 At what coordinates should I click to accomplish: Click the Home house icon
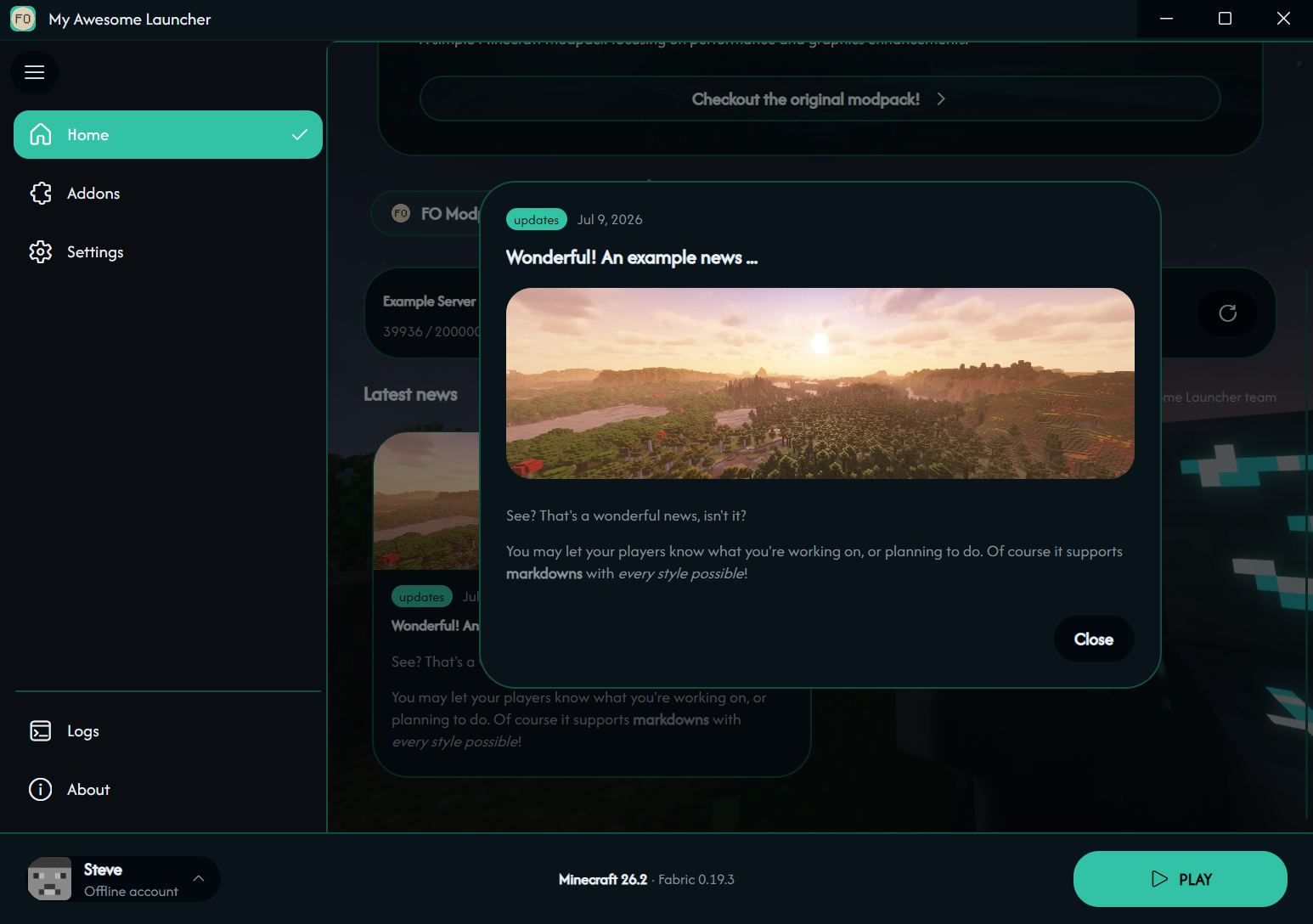point(41,134)
